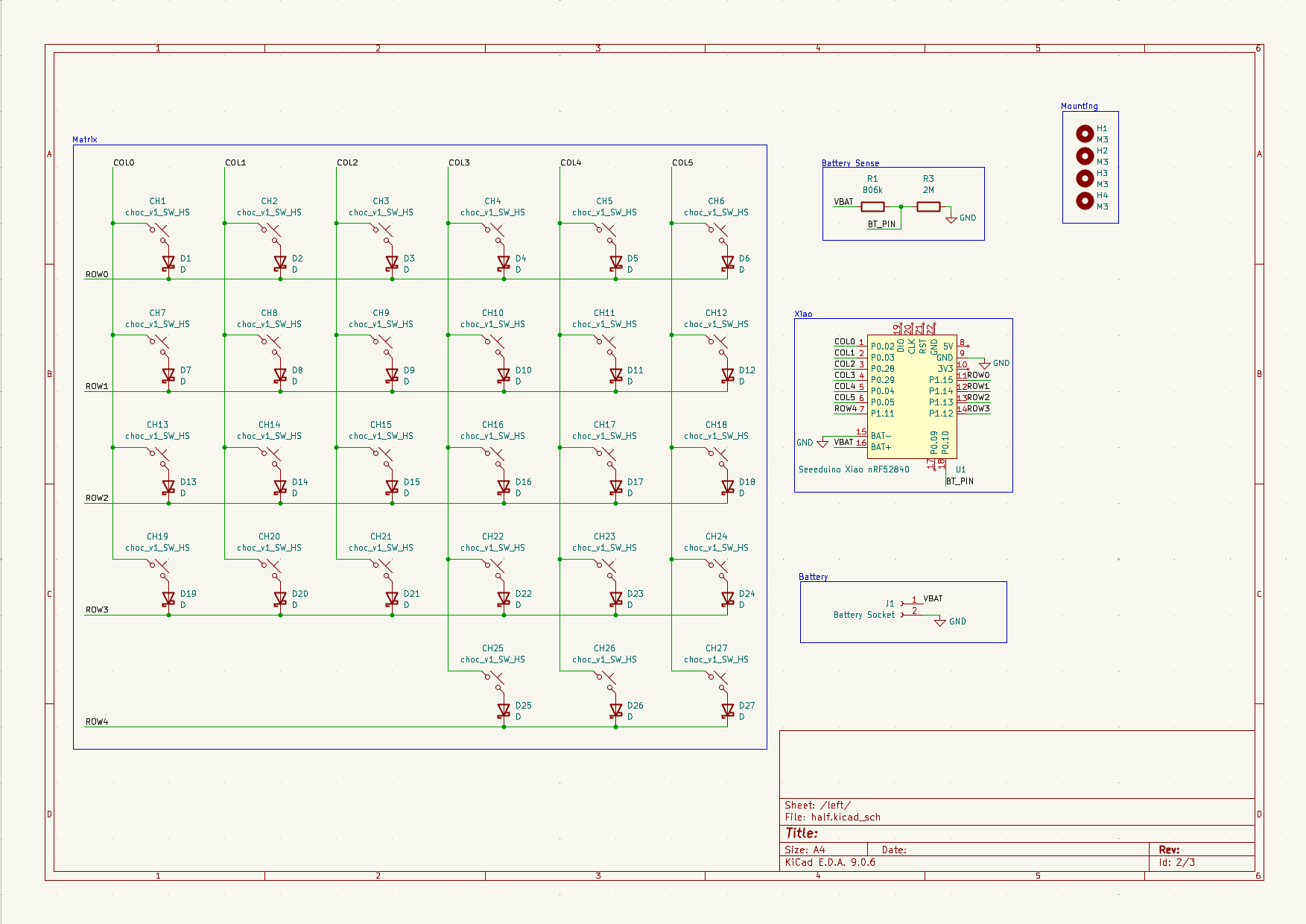Screen dimensions: 1306x924
Task: Click the CH1 switch symbol
Action: (159, 231)
